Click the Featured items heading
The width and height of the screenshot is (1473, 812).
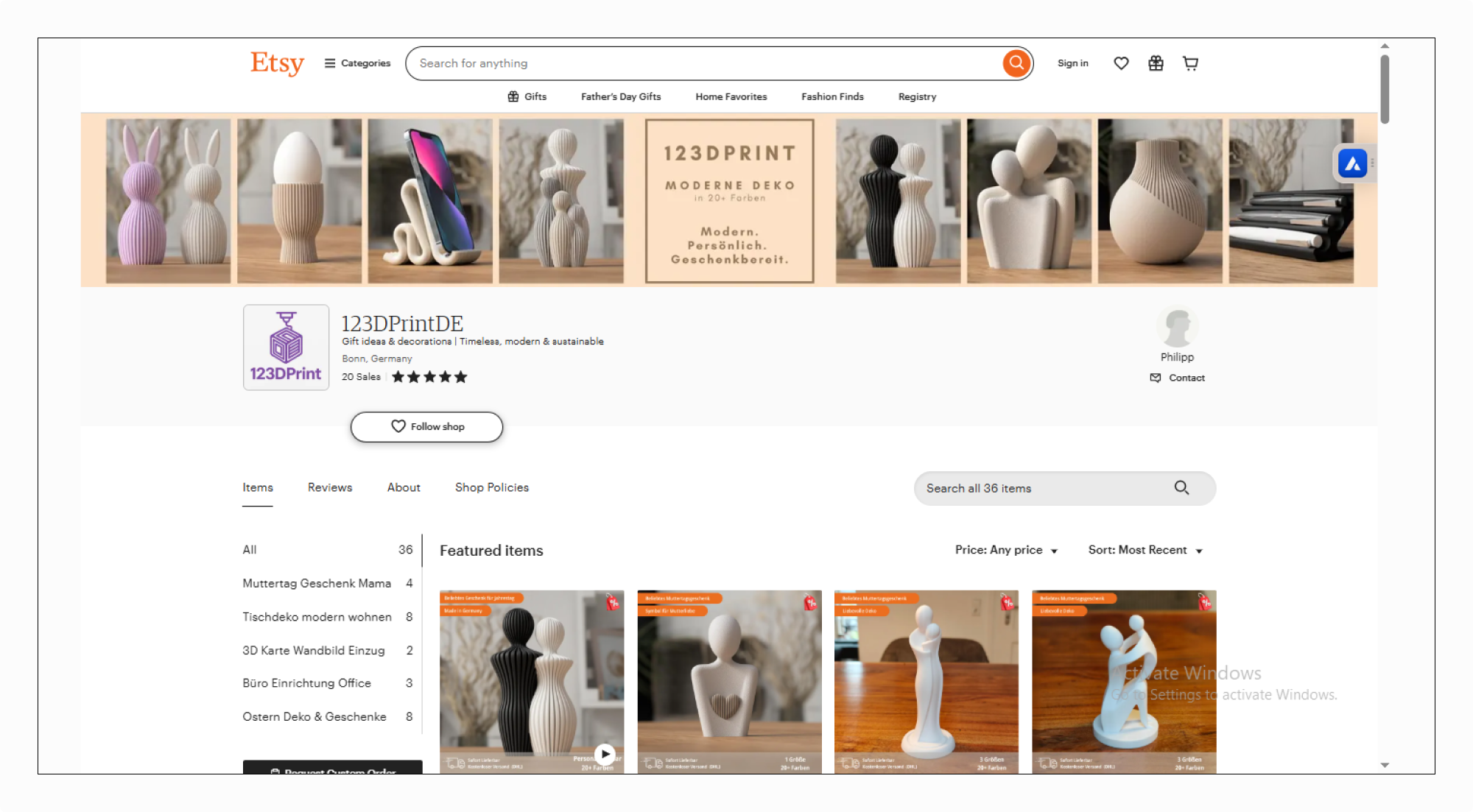(x=491, y=551)
